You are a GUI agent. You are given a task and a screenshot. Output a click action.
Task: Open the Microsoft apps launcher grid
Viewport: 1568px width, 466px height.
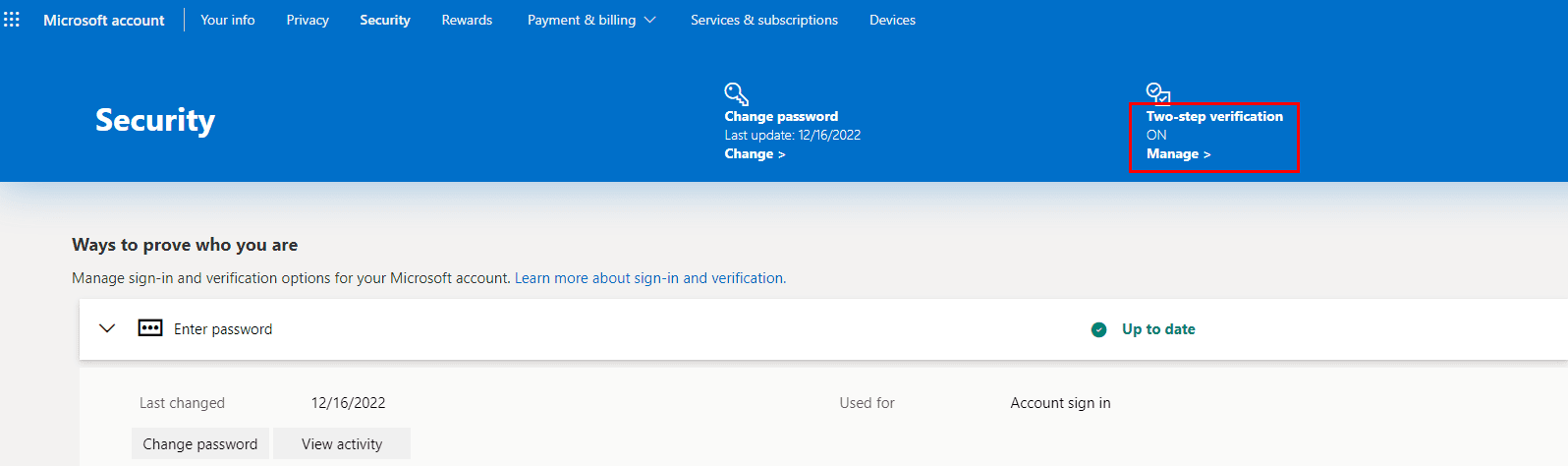[x=12, y=20]
